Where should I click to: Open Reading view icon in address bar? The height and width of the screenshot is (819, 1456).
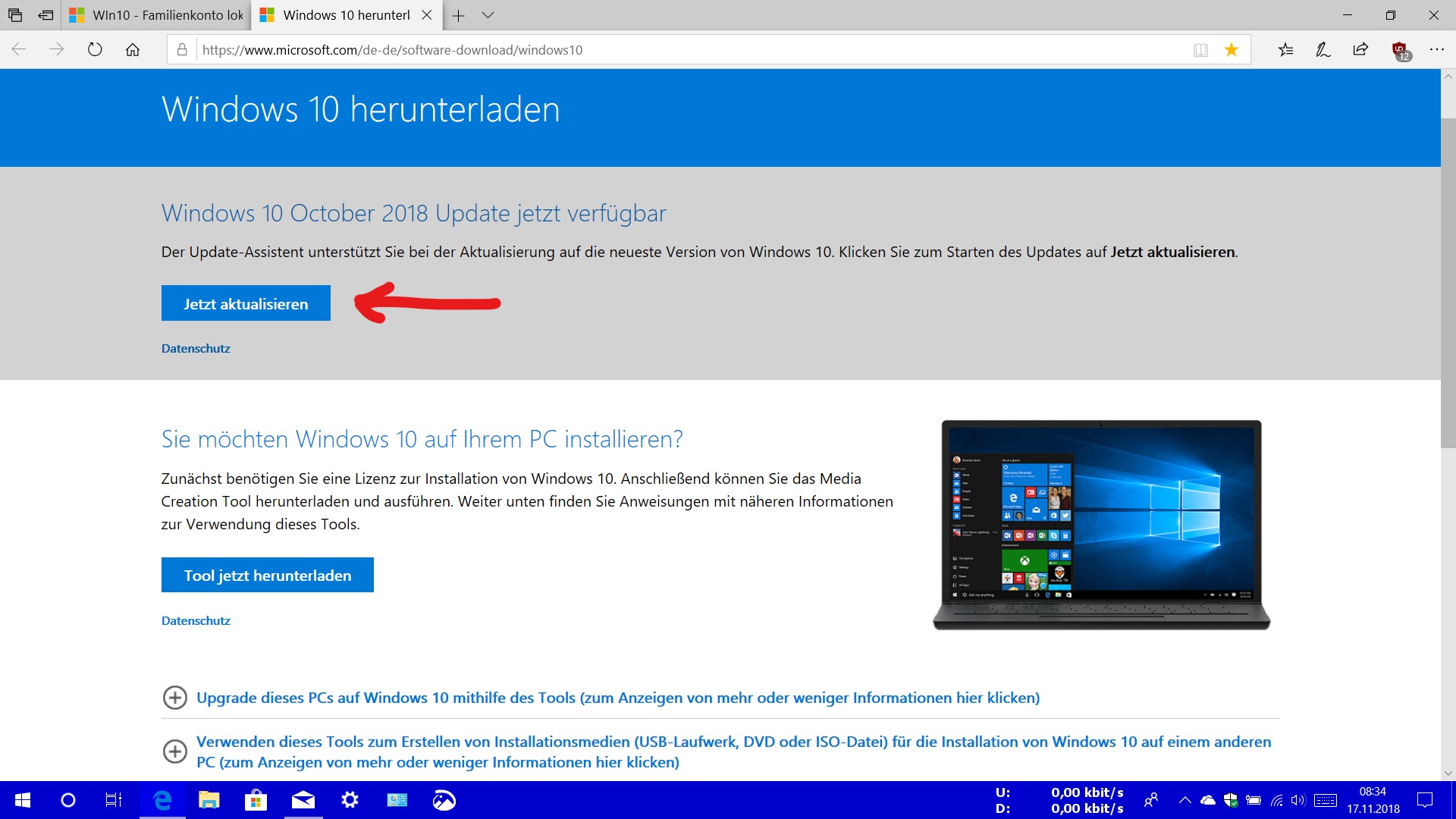tap(1200, 49)
